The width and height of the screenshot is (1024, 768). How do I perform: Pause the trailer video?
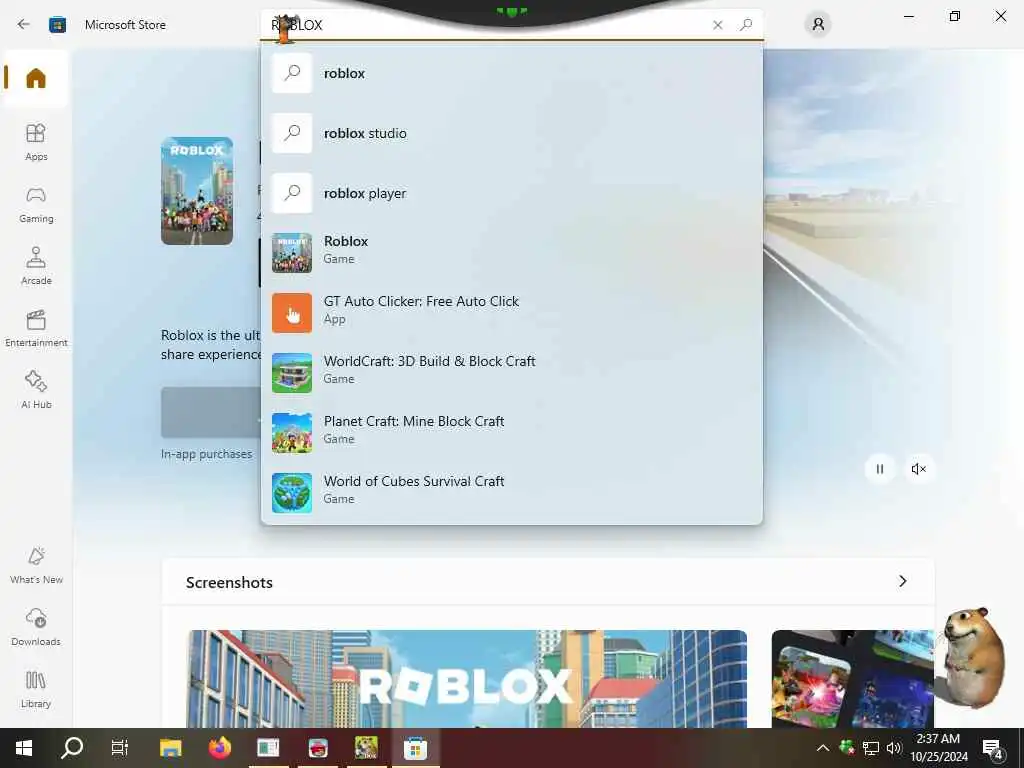click(880, 469)
